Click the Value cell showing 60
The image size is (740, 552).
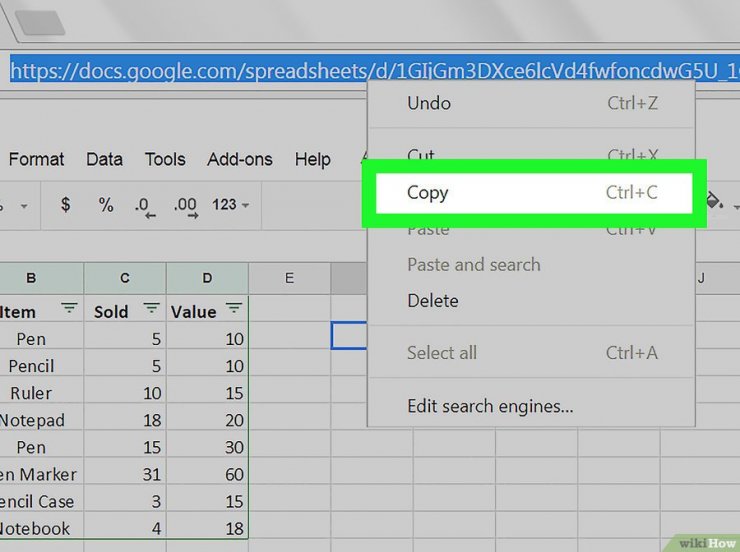pyautogui.click(x=207, y=474)
